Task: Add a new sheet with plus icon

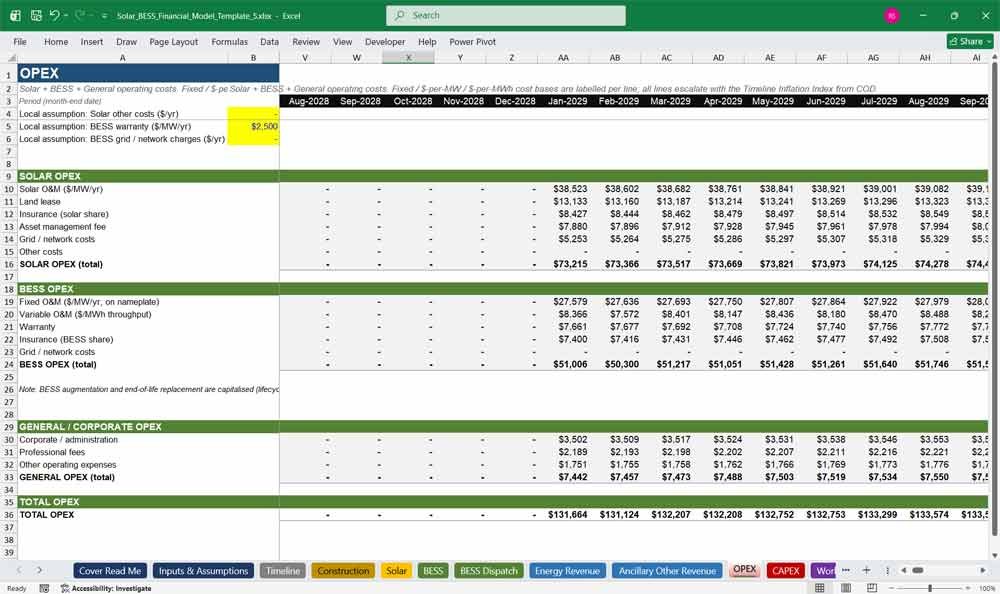Action: 866,570
